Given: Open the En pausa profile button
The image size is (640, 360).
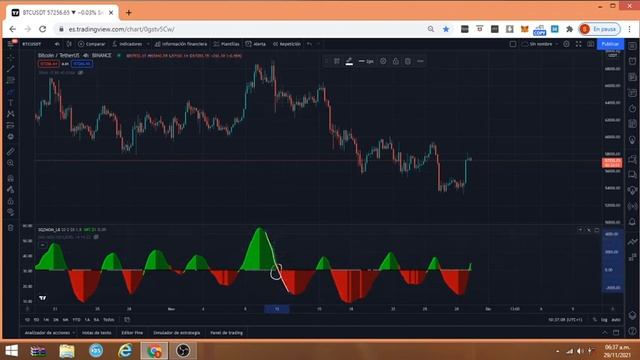Looking at the screenshot, I should tap(599, 29).
